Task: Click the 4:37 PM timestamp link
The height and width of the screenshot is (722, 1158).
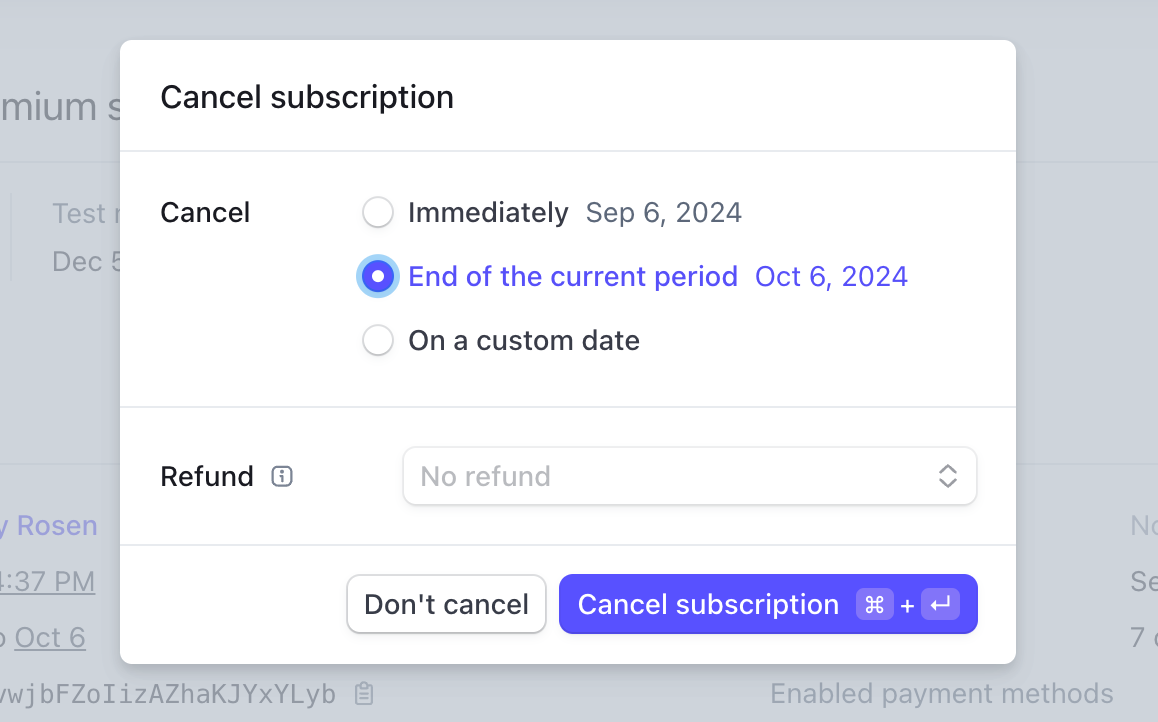Action: [48, 581]
